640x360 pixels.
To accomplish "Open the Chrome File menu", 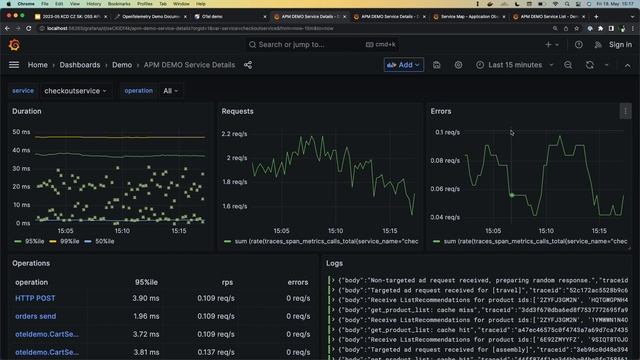I will tap(45, 4).
